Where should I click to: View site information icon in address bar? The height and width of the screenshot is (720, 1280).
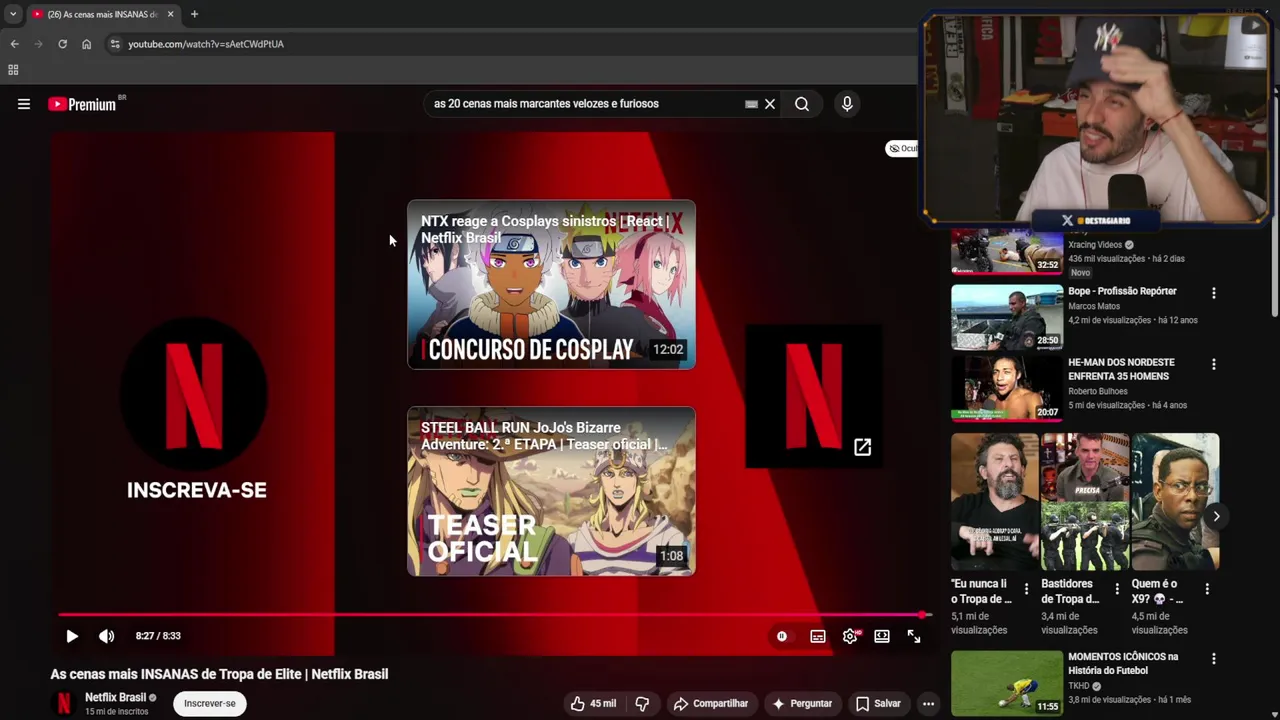(x=115, y=44)
